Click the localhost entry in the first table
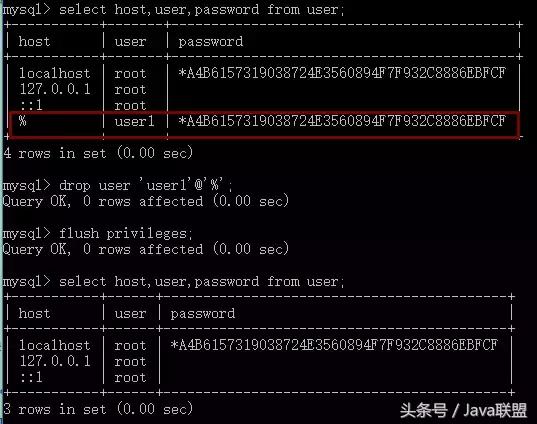Screen dimensions: 537x424 pyautogui.click(x=54, y=73)
